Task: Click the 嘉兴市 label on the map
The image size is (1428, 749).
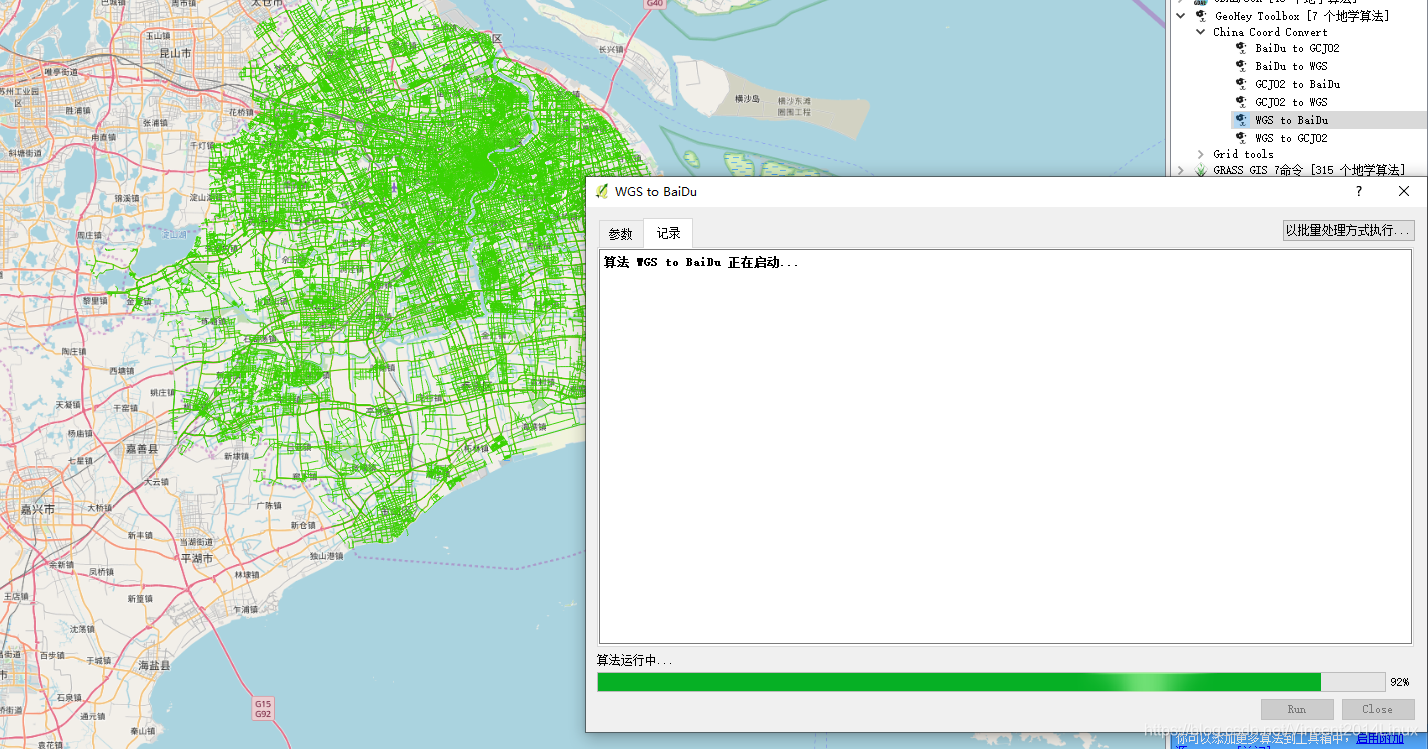Action: click(38, 509)
